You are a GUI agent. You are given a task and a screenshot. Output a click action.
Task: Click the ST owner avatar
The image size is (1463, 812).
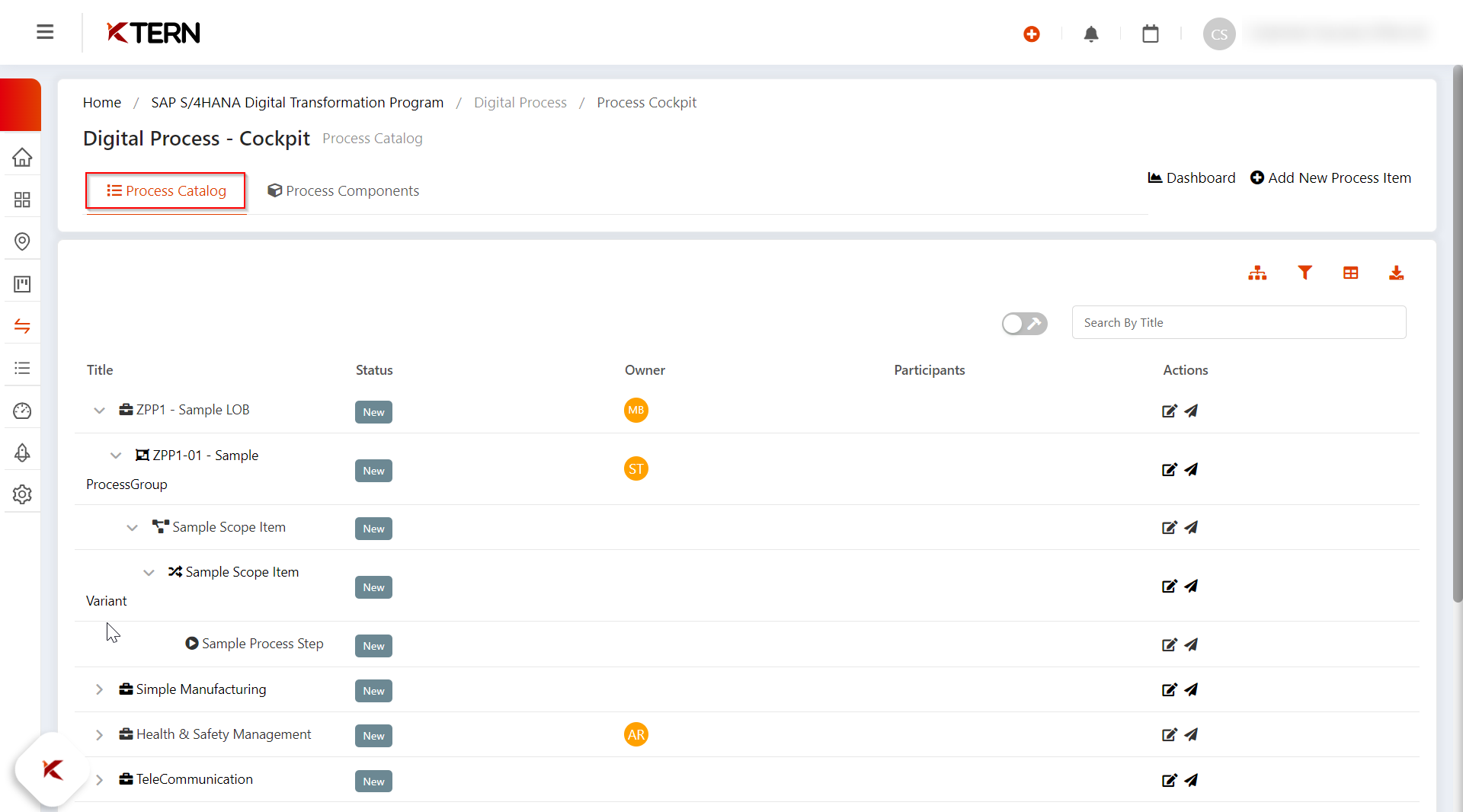point(636,468)
